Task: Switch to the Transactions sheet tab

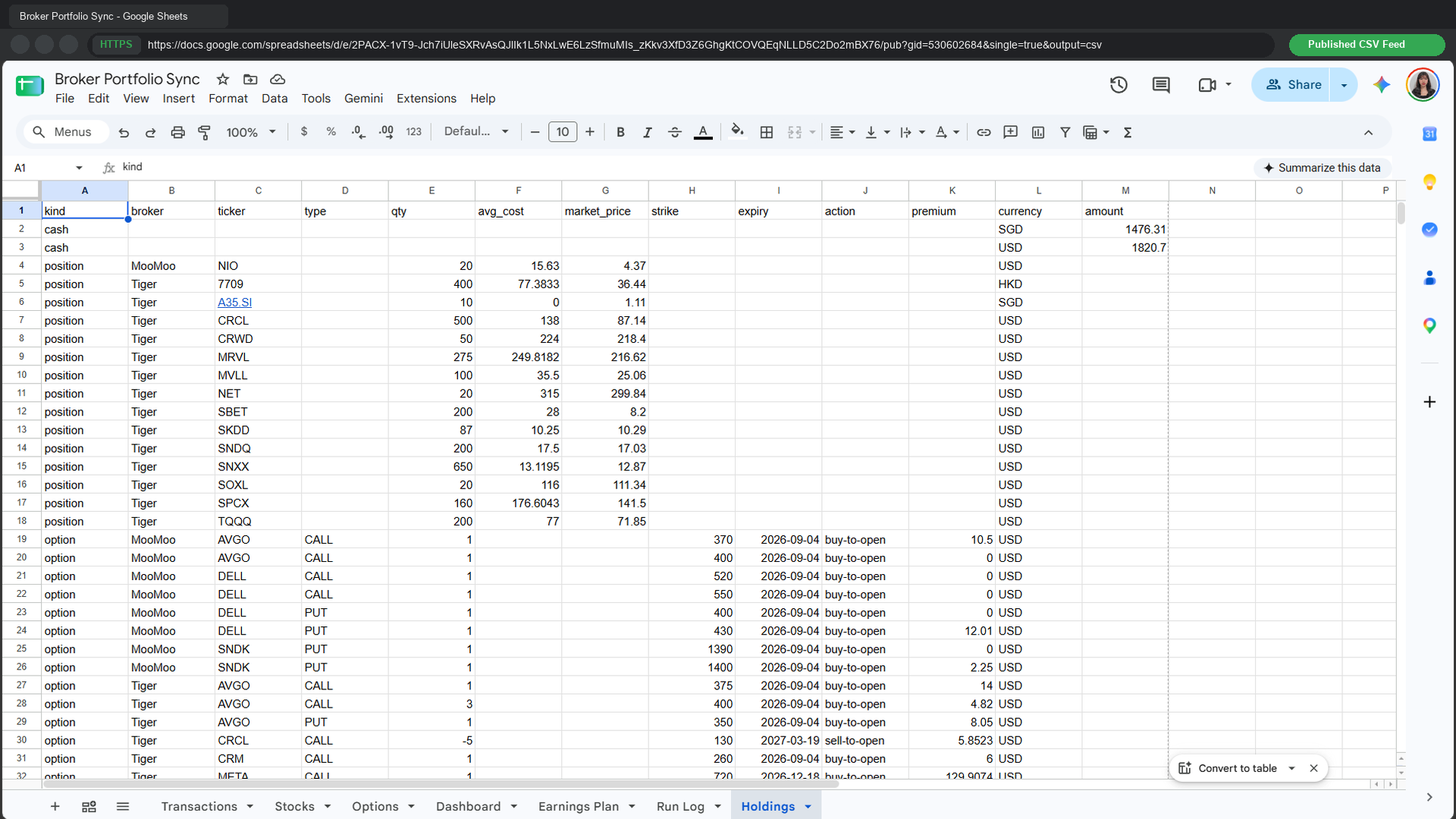Action: coord(199,806)
